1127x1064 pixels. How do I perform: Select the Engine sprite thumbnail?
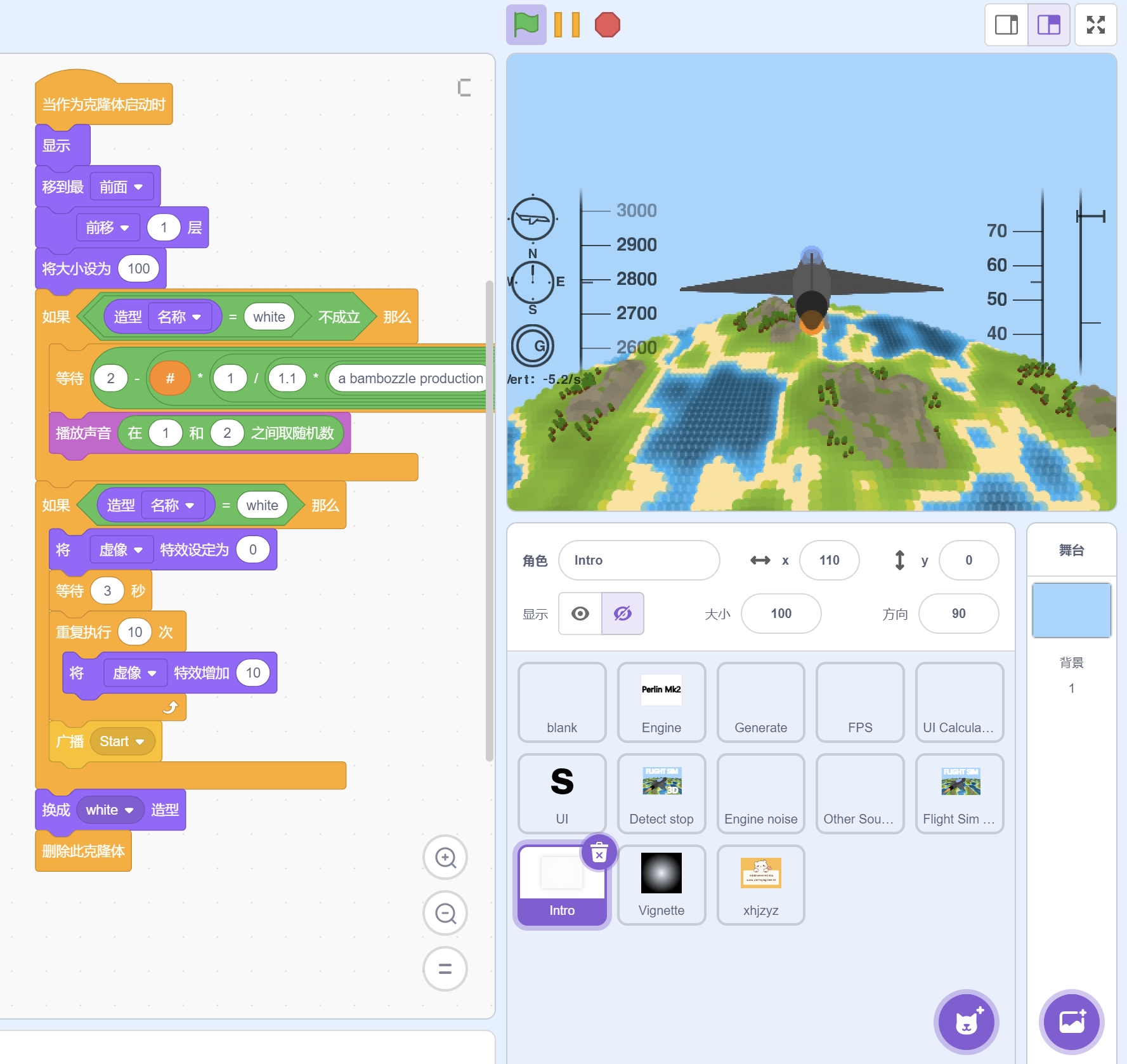pyautogui.click(x=661, y=702)
